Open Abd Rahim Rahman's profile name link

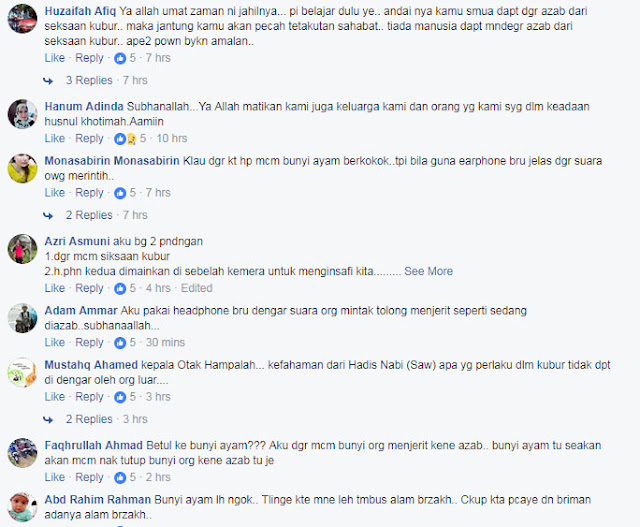[98, 500]
